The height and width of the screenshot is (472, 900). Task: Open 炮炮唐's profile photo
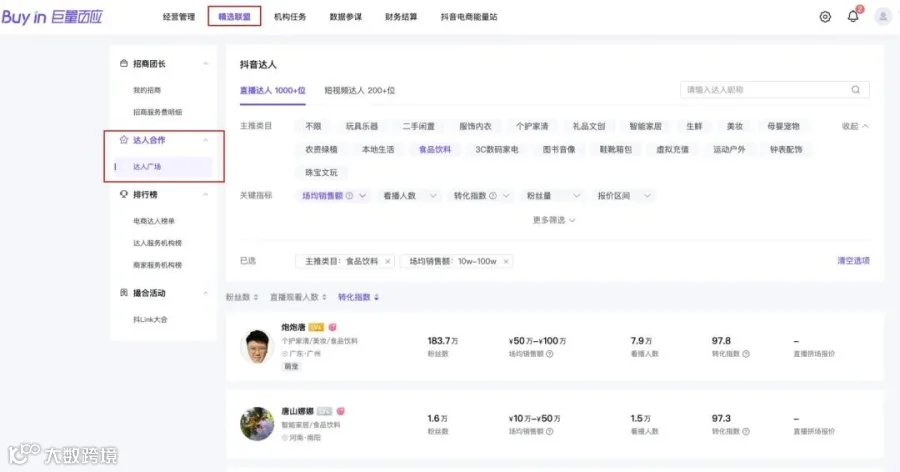tap(257, 346)
